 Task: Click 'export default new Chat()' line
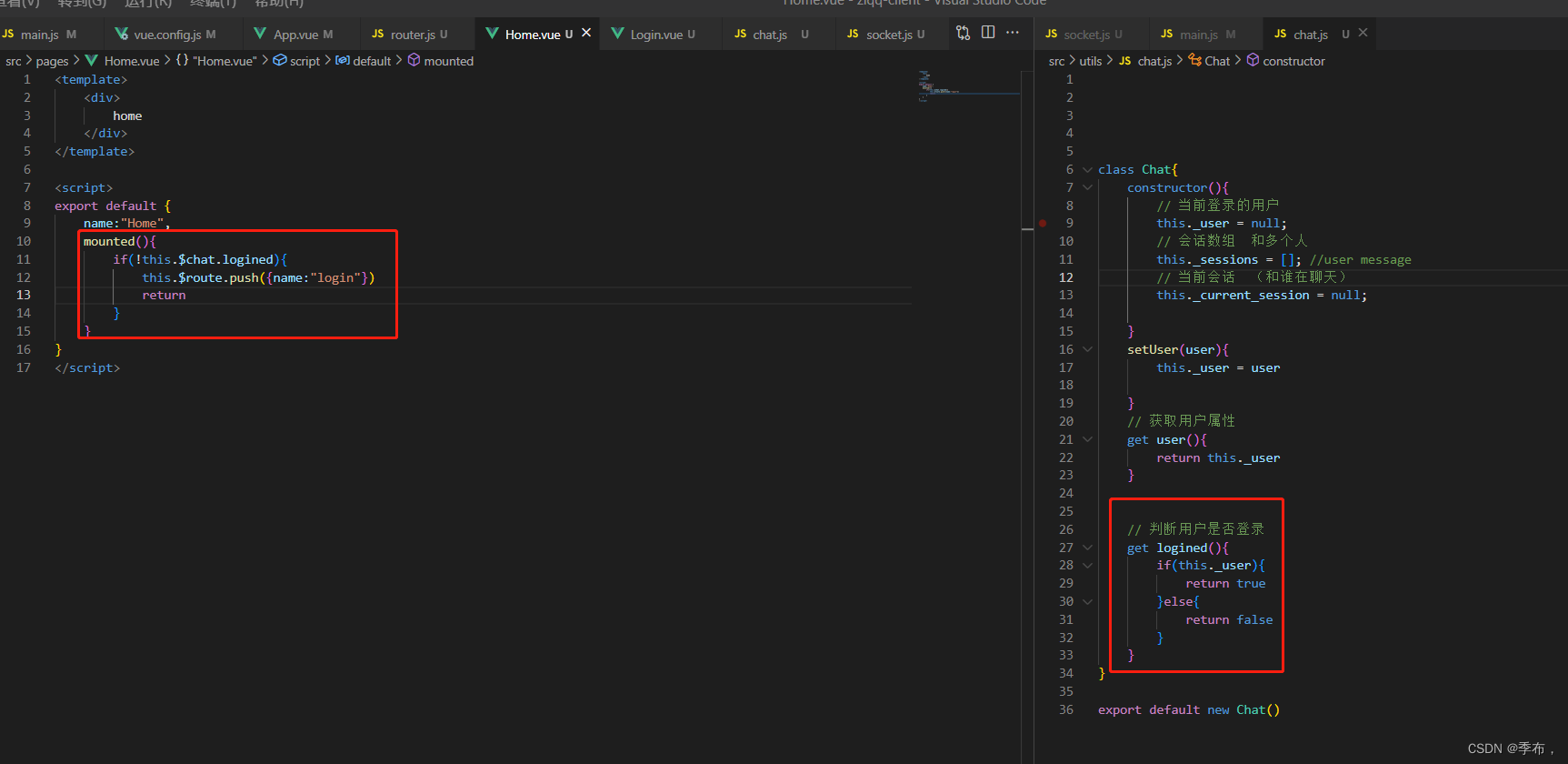[x=1189, y=709]
